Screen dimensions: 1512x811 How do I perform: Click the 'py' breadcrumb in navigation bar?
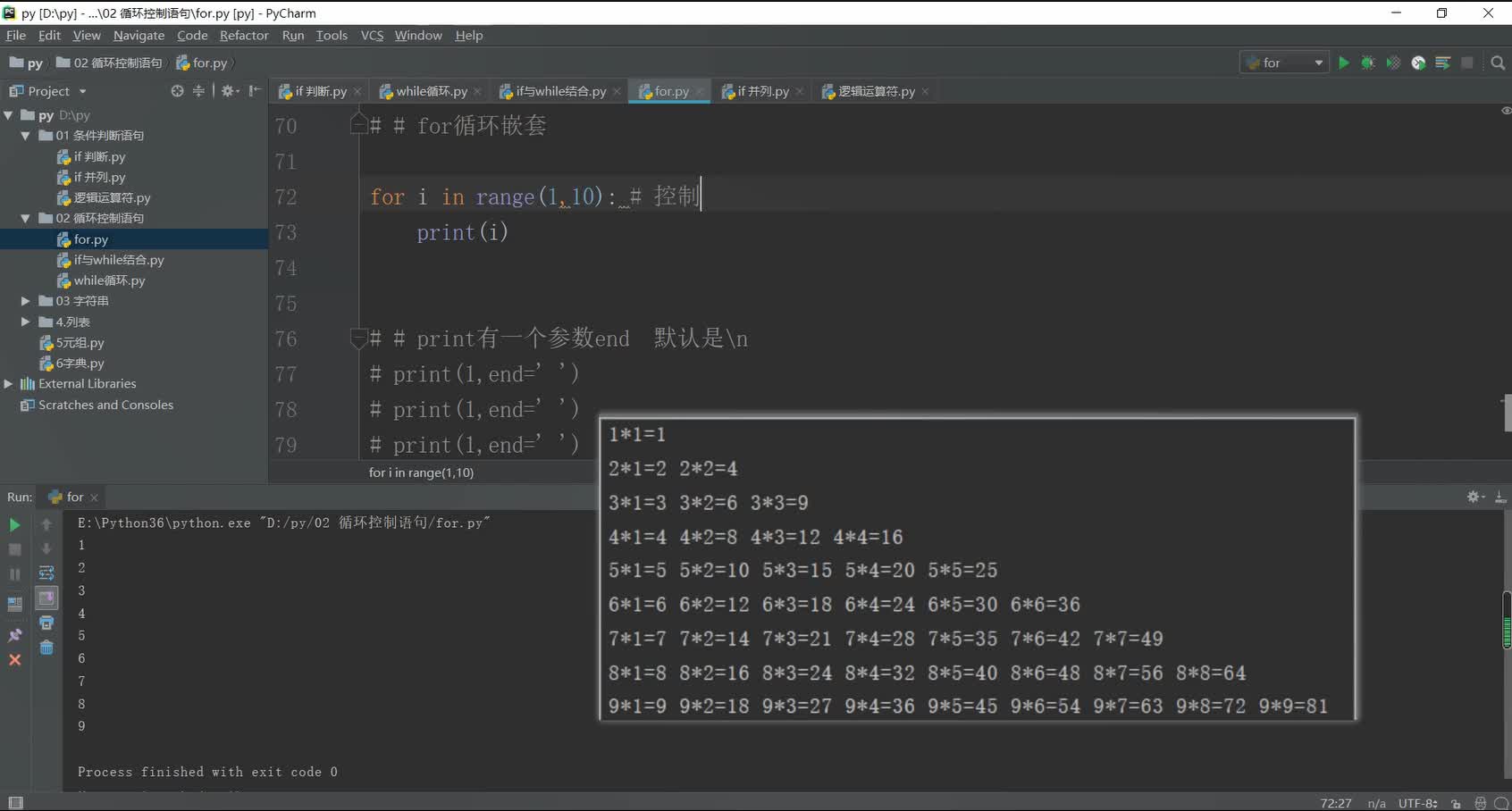point(26,63)
